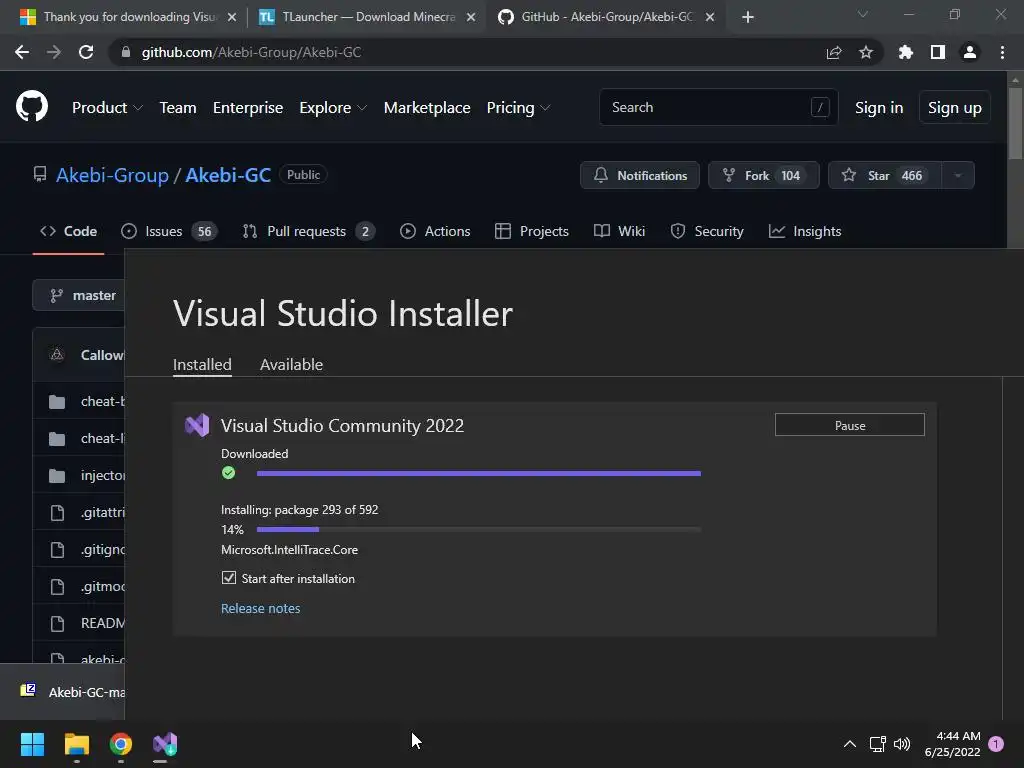Viewport: 1024px width, 768px height.
Task: Open the Chrome profile avatar
Action: [970, 52]
